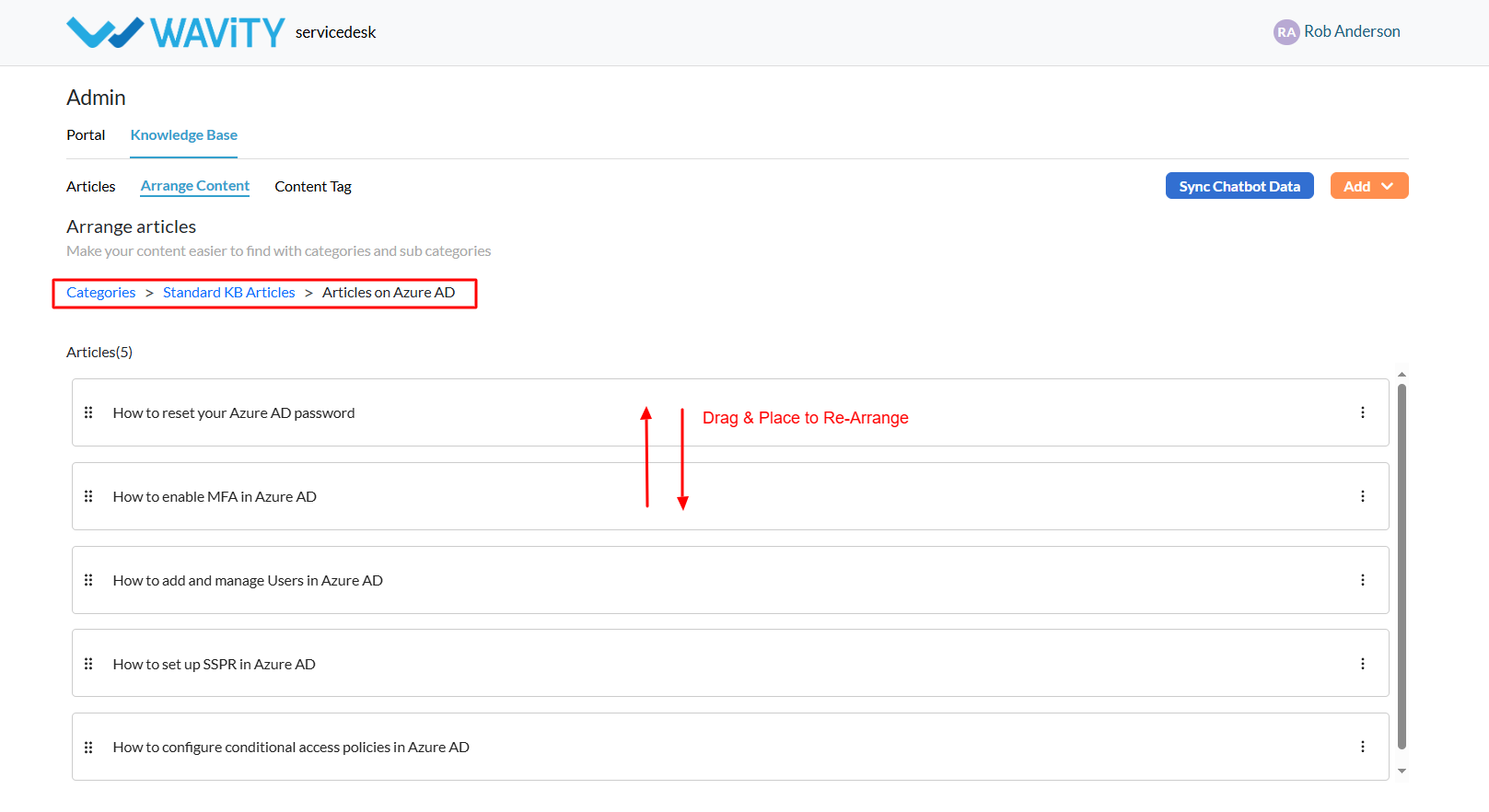
Task: Open the Content Tag sub-tab
Action: coord(313,187)
